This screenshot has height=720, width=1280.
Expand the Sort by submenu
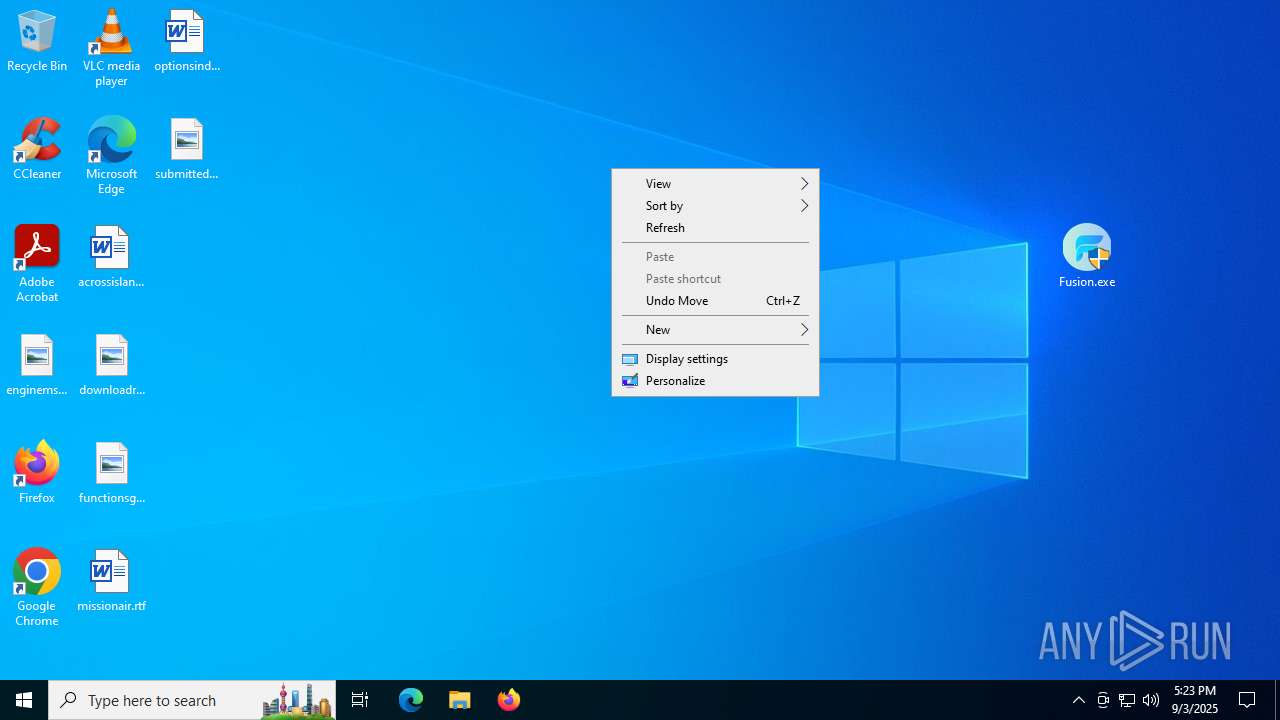click(x=715, y=206)
